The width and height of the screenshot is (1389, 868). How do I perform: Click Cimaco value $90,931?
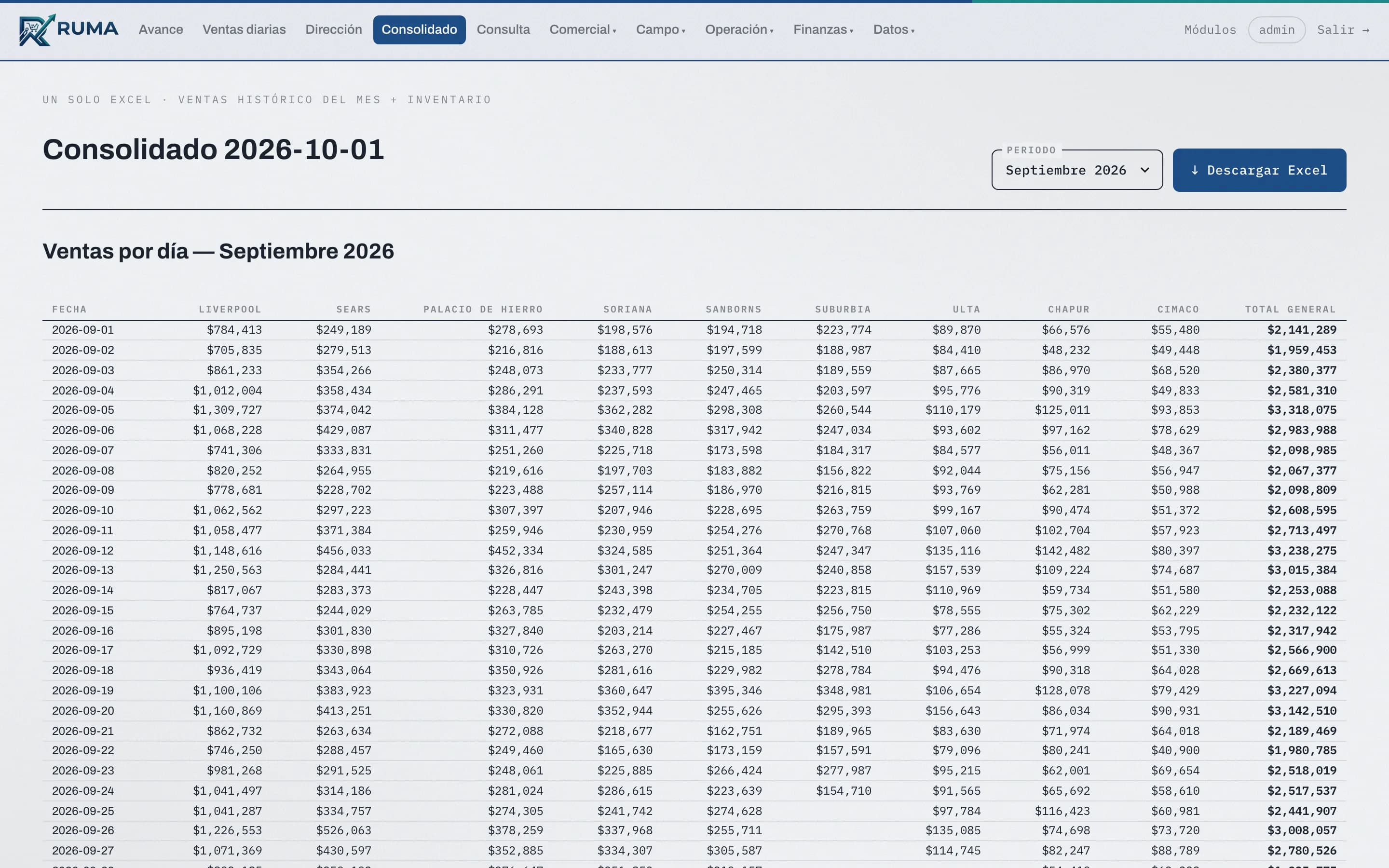(x=1175, y=711)
